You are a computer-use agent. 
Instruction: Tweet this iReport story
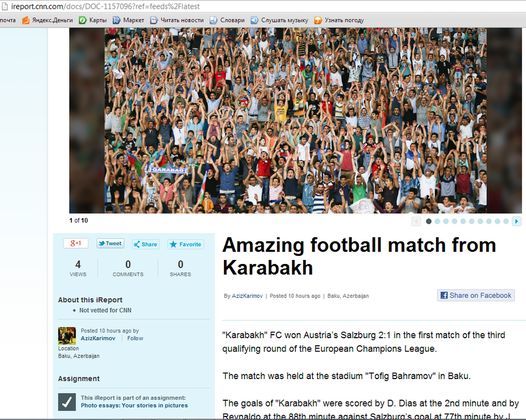tap(110, 243)
